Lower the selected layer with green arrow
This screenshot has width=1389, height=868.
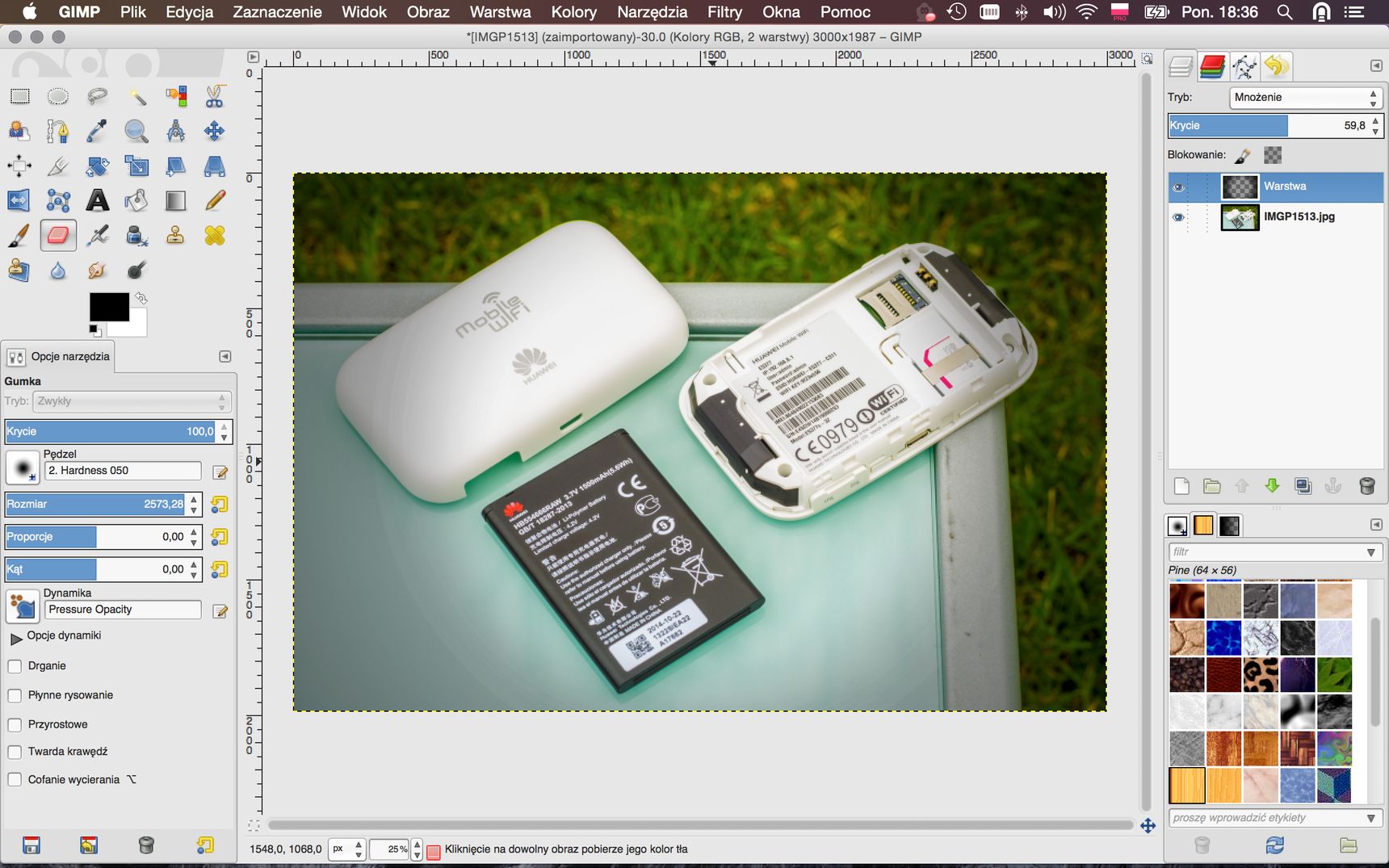pyautogui.click(x=1272, y=486)
